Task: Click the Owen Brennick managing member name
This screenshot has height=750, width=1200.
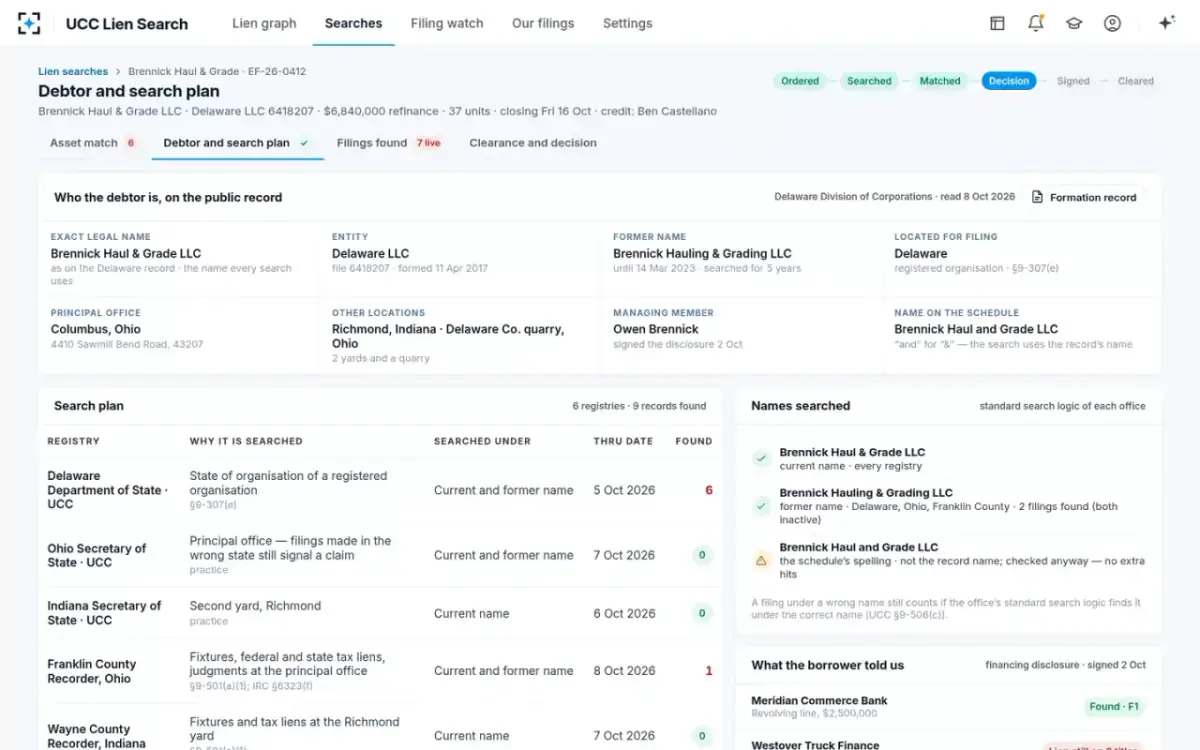Action: pyautogui.click(x=656, y=329)
